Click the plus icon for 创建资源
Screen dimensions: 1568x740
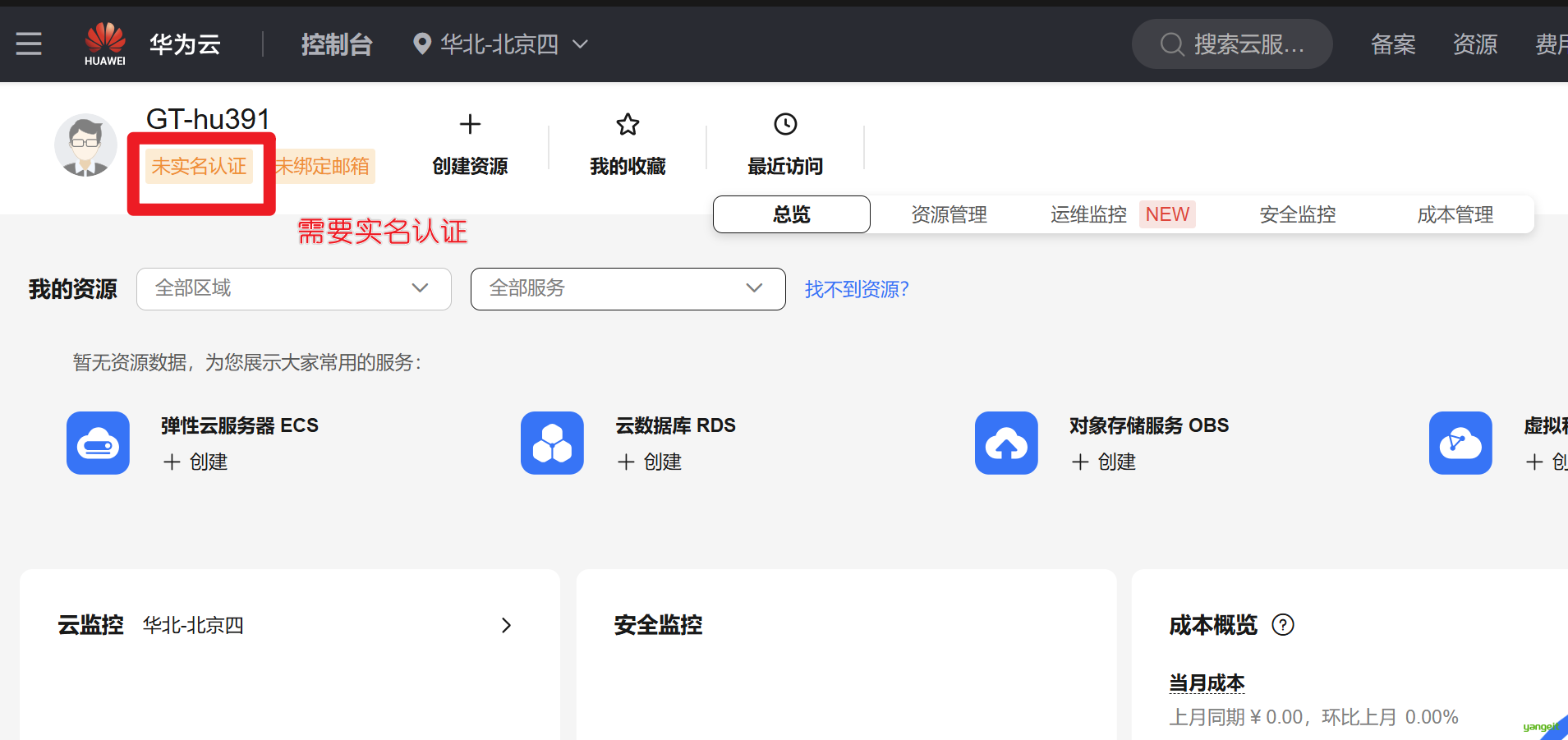click(470, 124)
